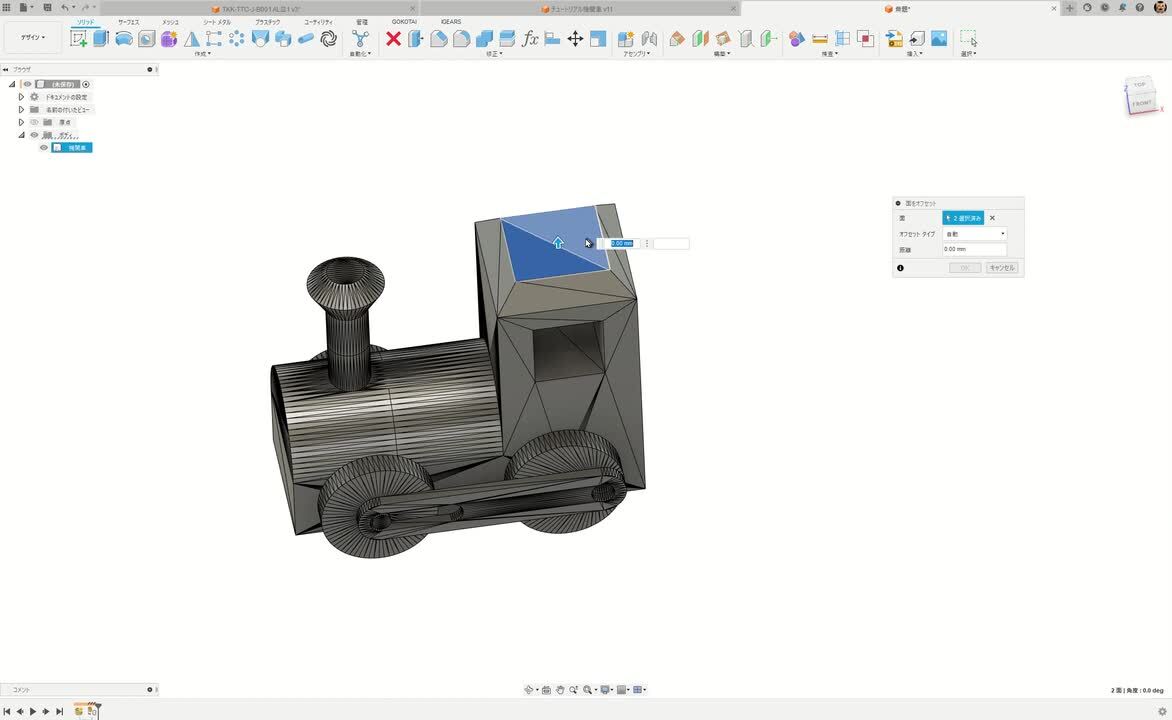The height and width of the screenshot is (720, 1172).
Task: Clear the face selection with X
Action: (x=993, y=218)
